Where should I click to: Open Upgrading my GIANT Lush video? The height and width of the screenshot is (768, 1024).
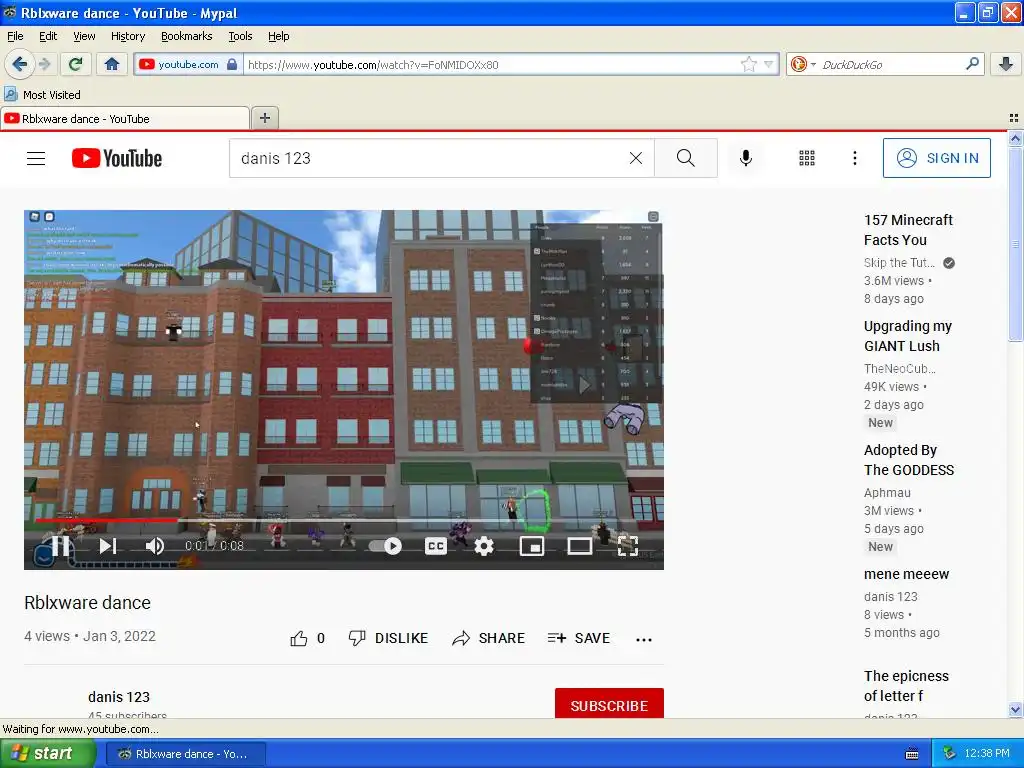click(x=907, y=336)
